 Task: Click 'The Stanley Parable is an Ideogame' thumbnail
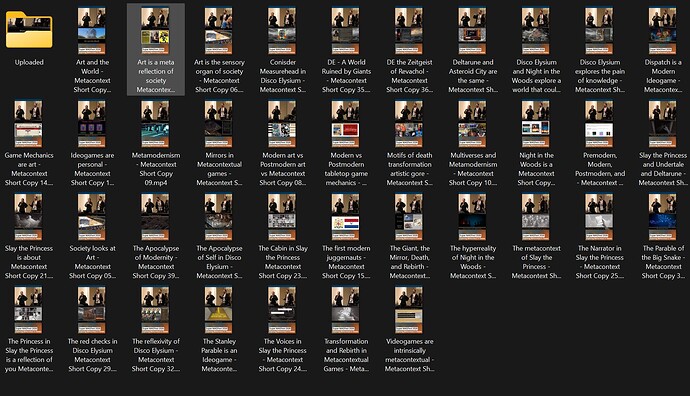pyautogui.click(x=218, y=310)
